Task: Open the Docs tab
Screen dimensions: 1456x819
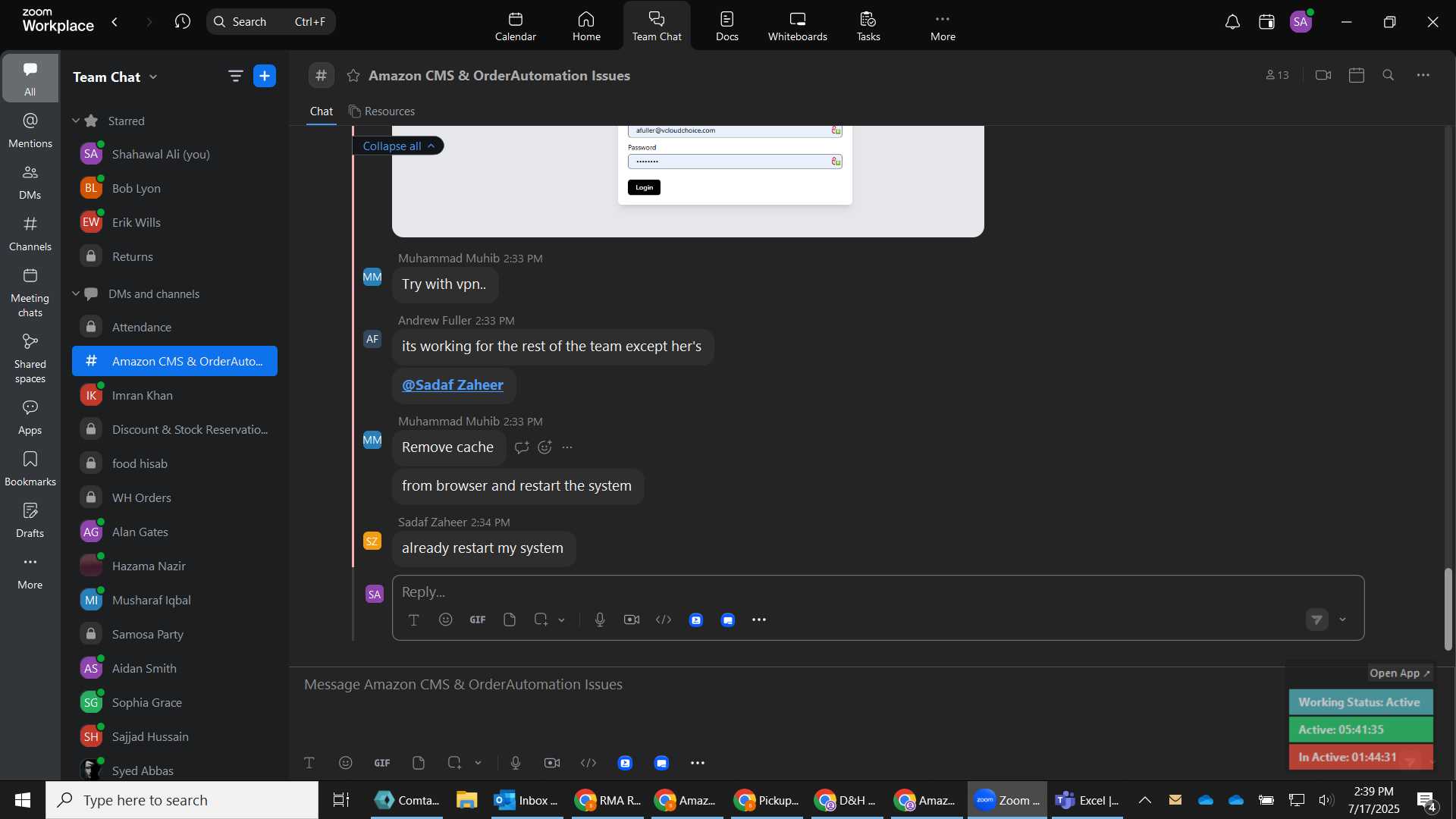Action: pyautogui.click(x=726, y=26)
